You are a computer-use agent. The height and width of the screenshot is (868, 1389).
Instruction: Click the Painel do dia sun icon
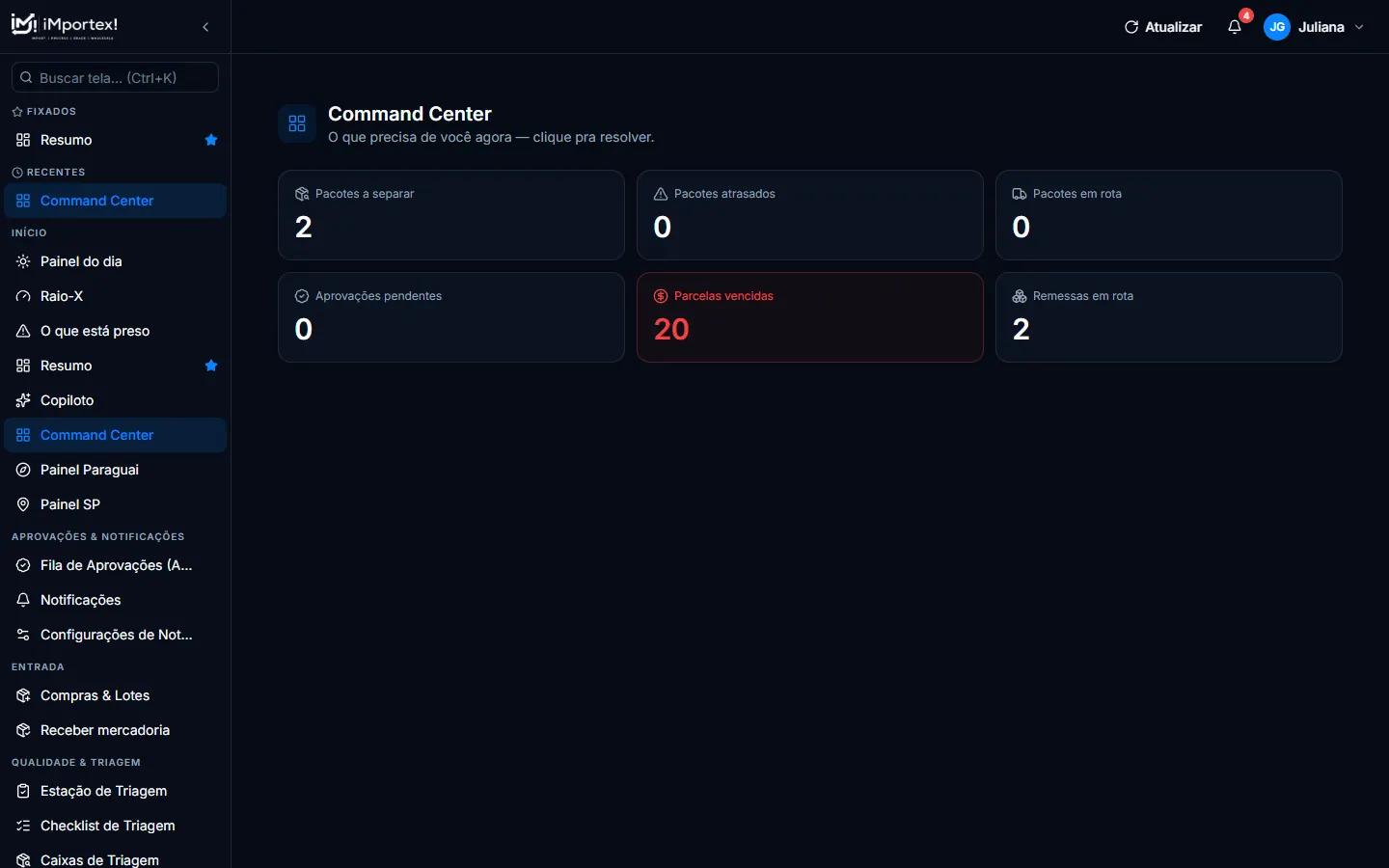(x=23, y=261)
